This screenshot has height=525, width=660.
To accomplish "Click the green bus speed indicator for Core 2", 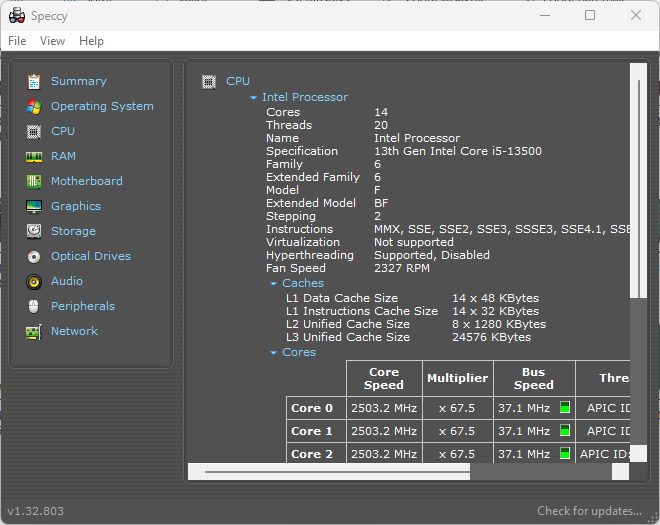I will (x=565, y=453).
